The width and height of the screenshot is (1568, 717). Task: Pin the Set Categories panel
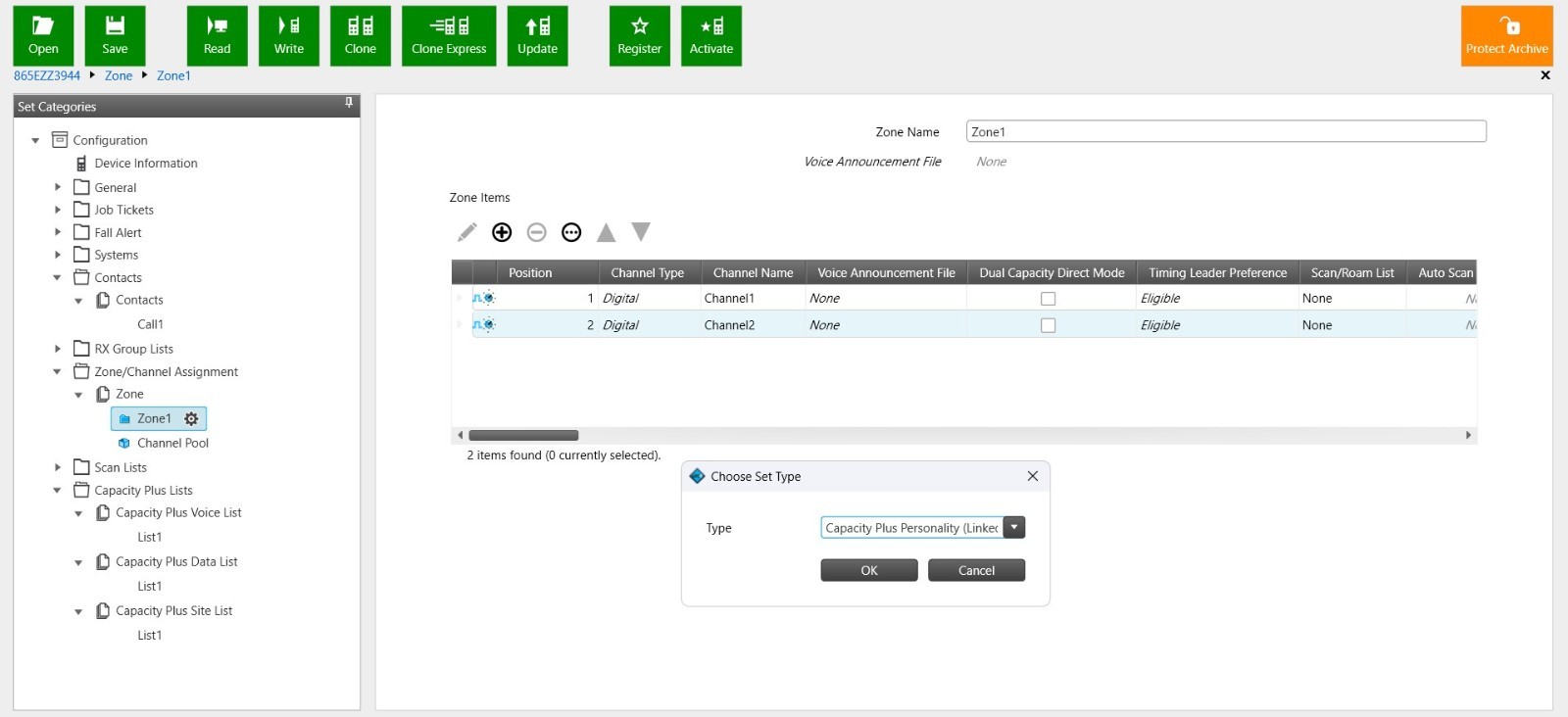(x=349, y=103)
